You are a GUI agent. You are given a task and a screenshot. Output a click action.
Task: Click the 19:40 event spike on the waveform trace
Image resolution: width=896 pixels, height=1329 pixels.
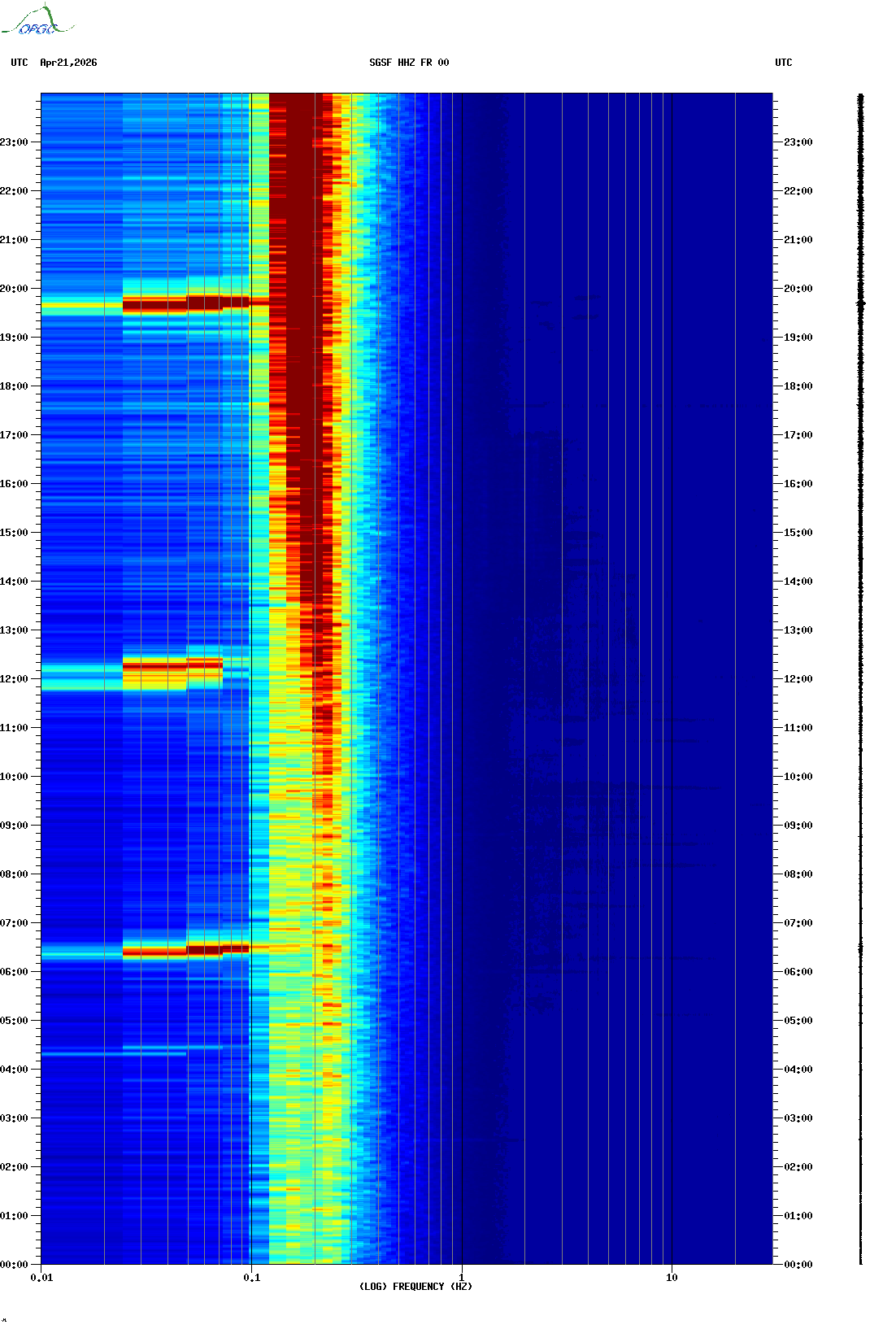pos(861,304)
